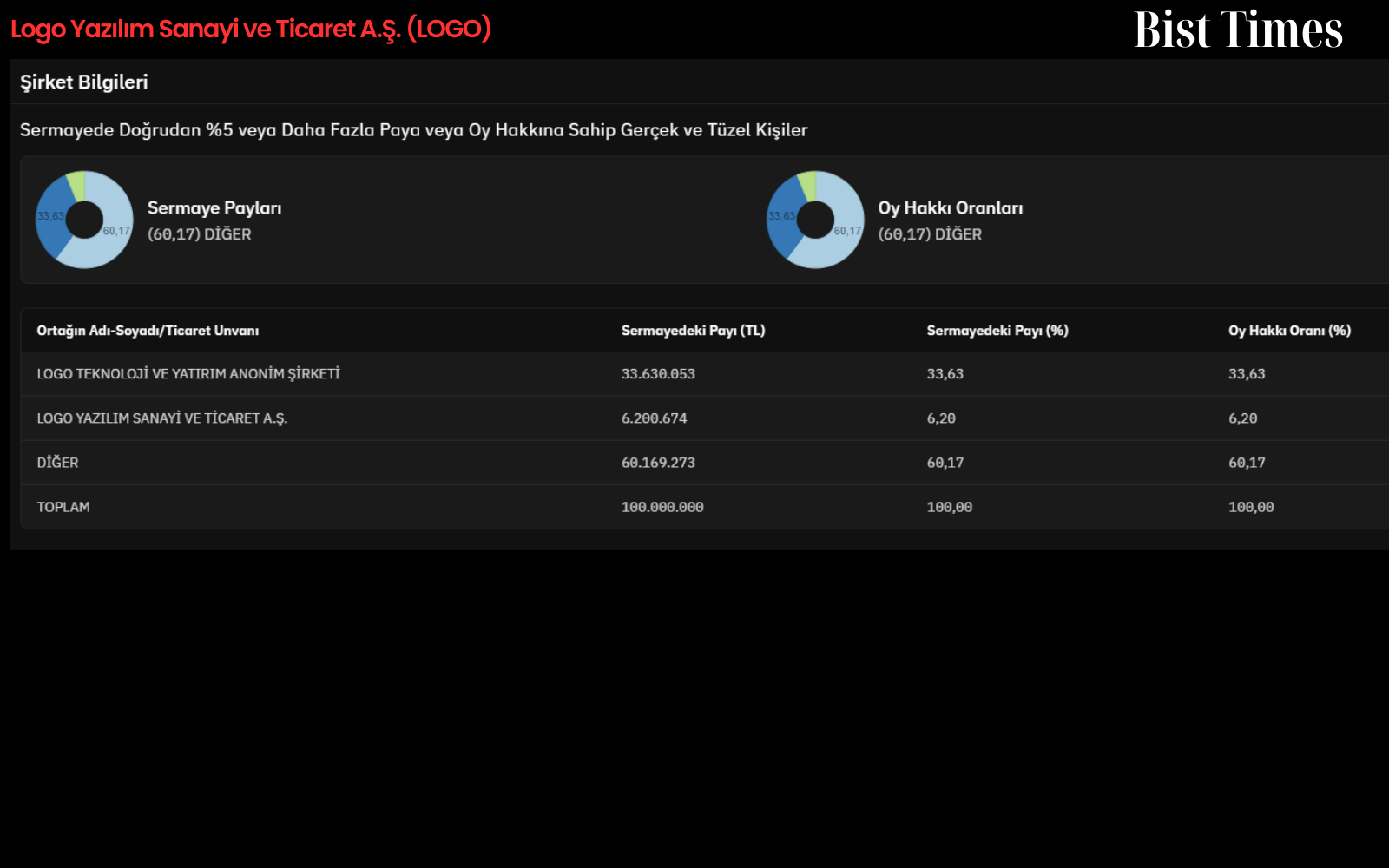Click the DİĞER cell in the shareholder name column
The image size is (1389, 868).
[57, 463]
